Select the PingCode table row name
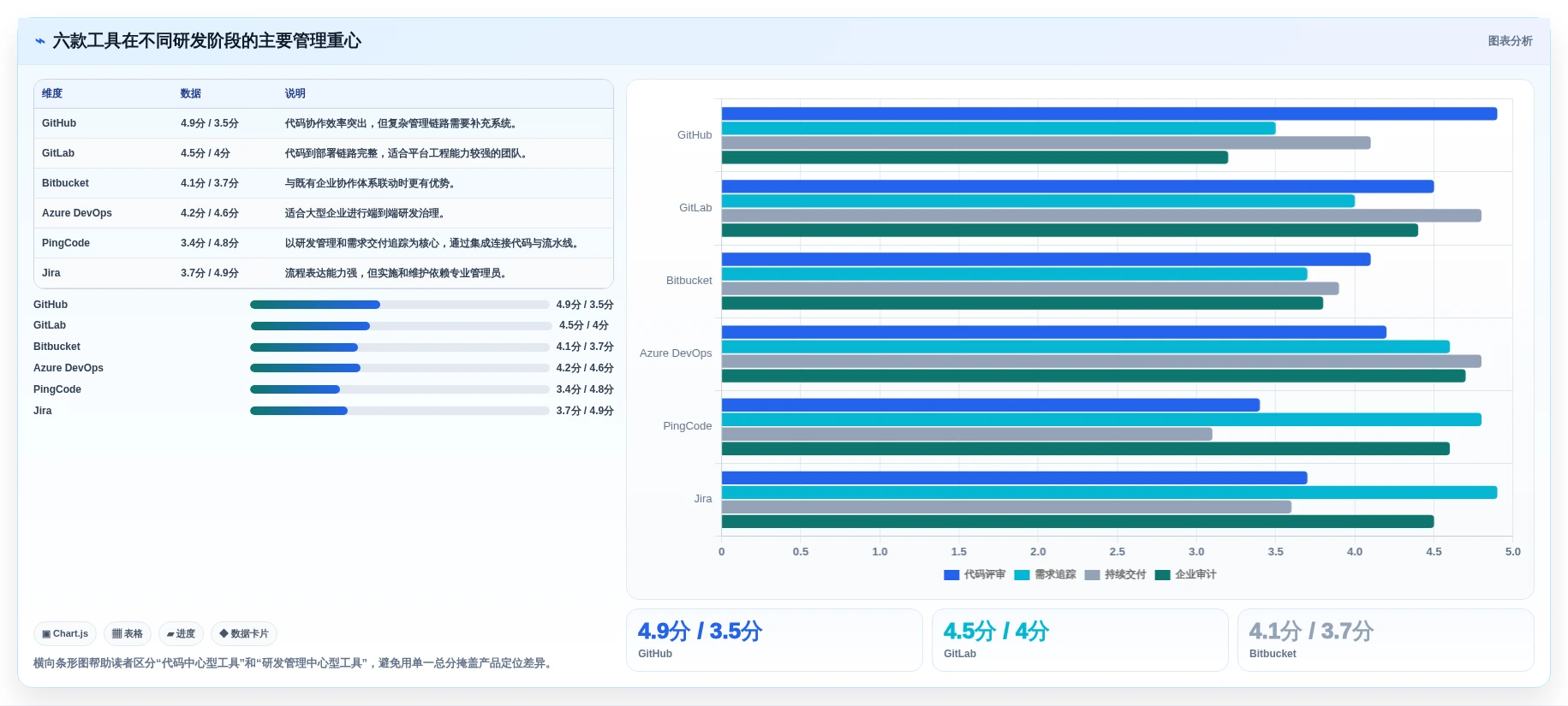Screen dimensions: 1568x706 [66, 243]
